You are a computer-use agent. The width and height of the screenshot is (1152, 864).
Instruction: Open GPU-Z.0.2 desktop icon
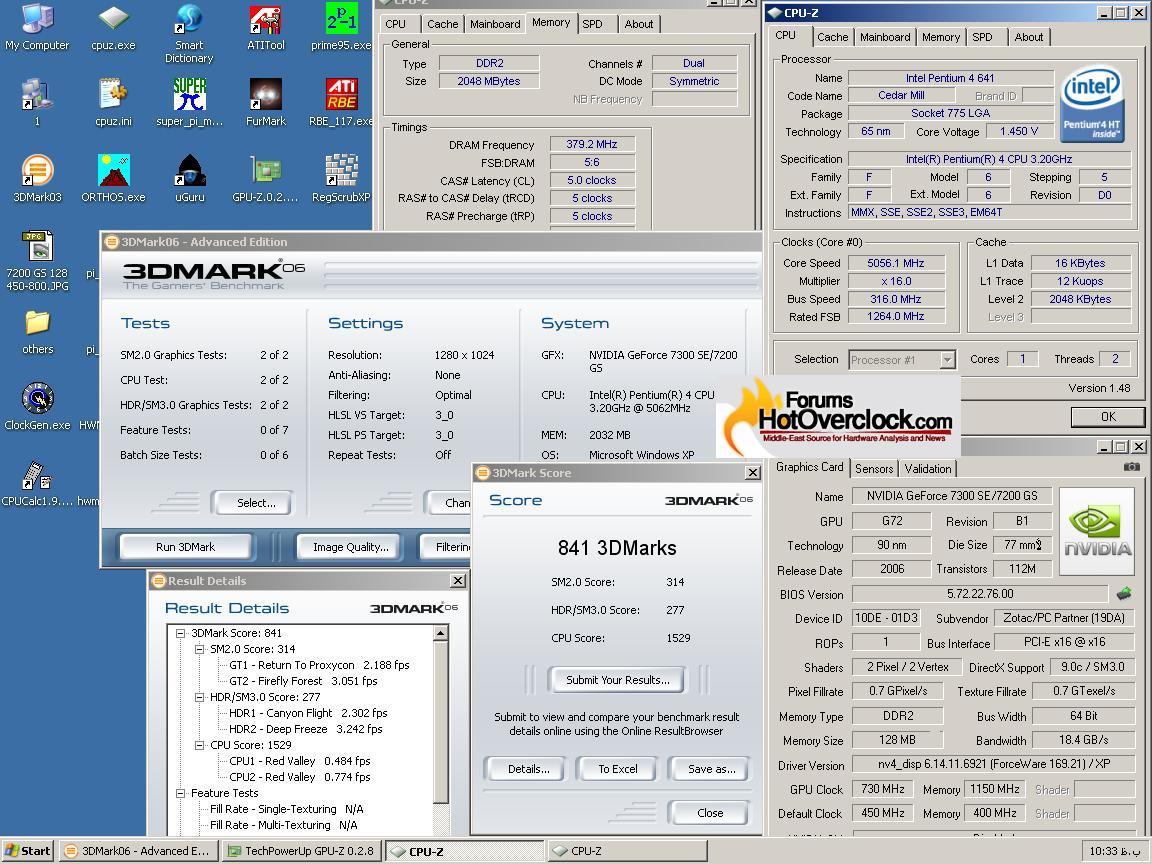pyautogui.click(x=265, y=179)
